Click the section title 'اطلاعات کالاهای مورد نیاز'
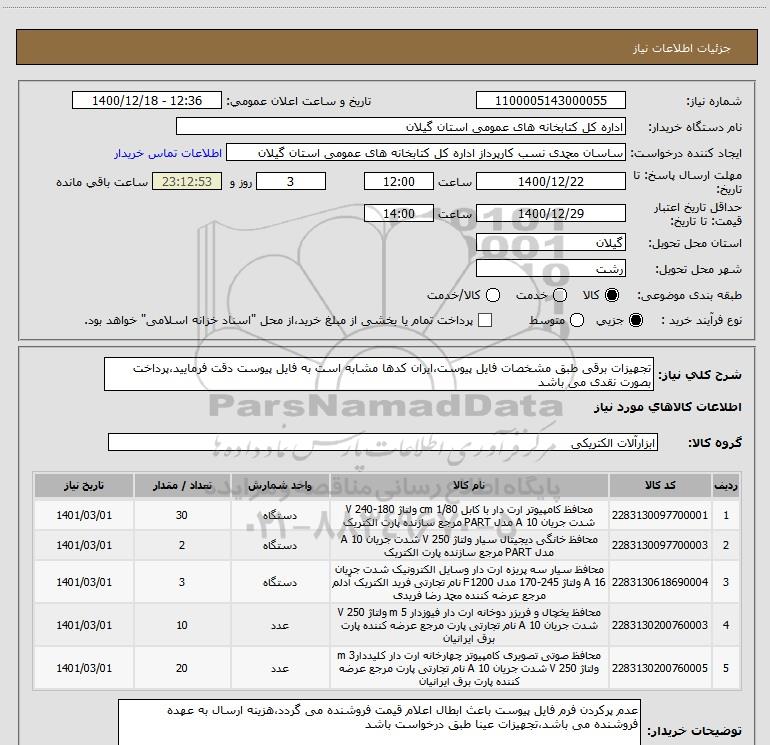This screenshot has height=745, width=770. tap(667, 407)
